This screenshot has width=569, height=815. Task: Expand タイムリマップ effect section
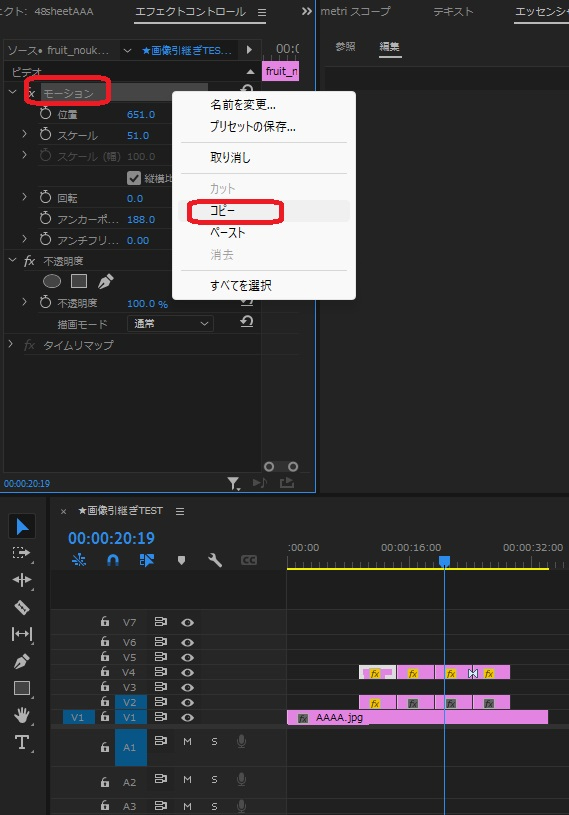click(10, 345)
